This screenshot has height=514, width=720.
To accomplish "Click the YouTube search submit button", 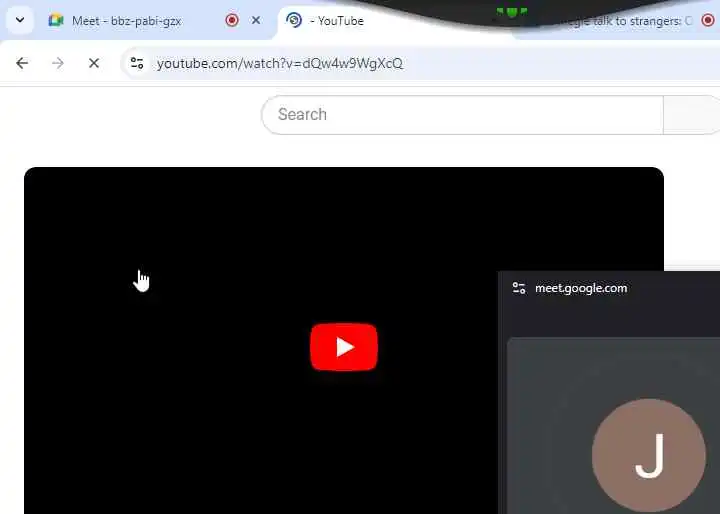I will coord(692,115).
